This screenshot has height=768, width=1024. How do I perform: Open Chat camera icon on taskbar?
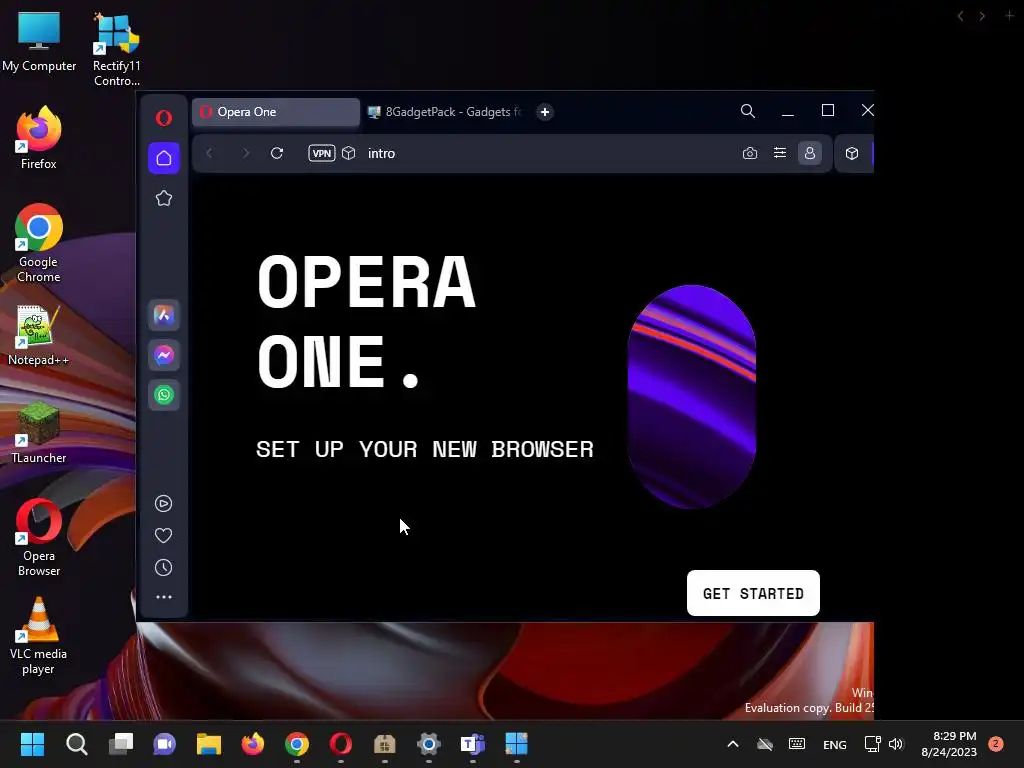[165, 743]
